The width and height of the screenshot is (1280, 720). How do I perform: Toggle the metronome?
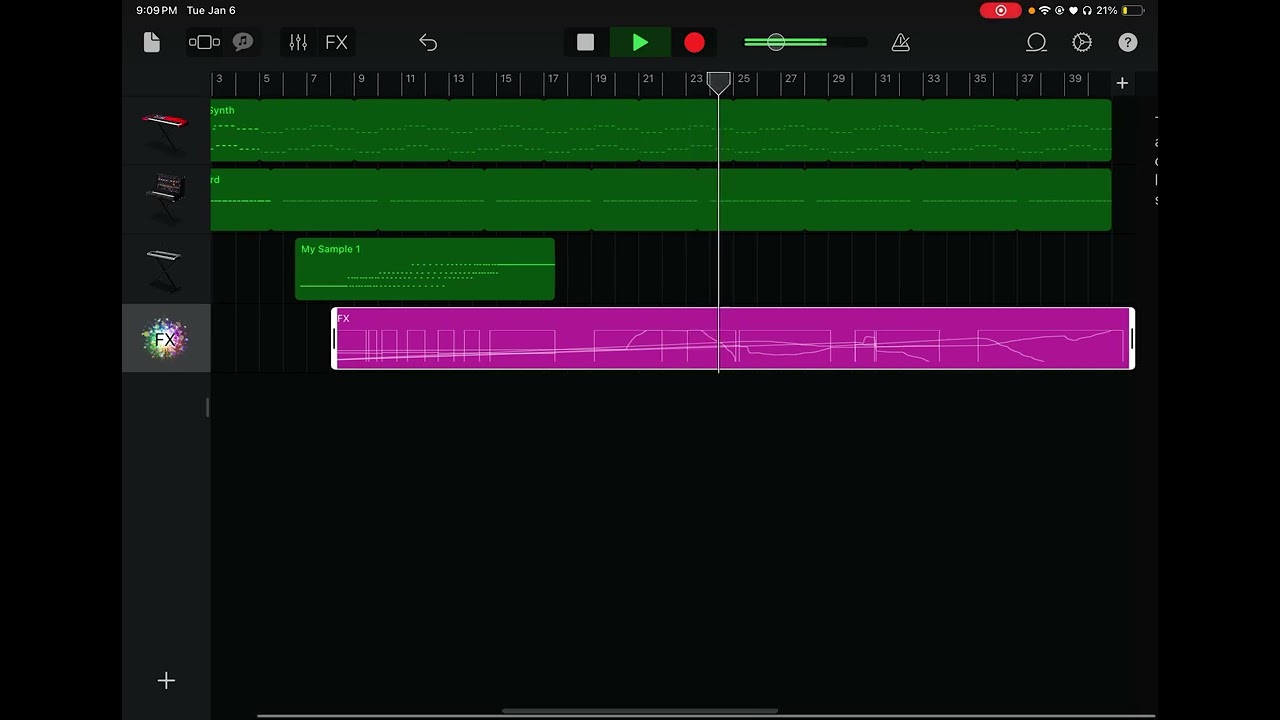click(x=900, y=42)
